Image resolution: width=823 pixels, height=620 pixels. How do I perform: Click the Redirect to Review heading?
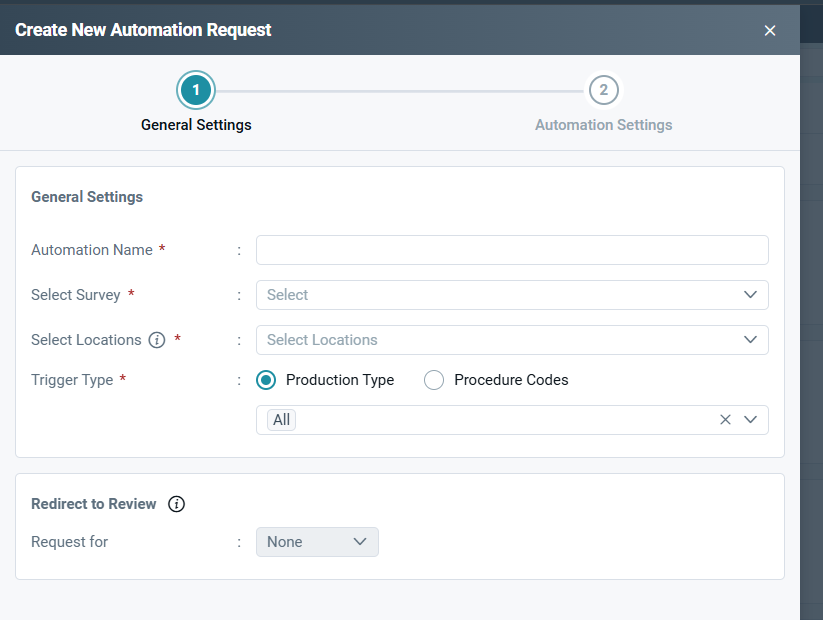coord(94,504)
